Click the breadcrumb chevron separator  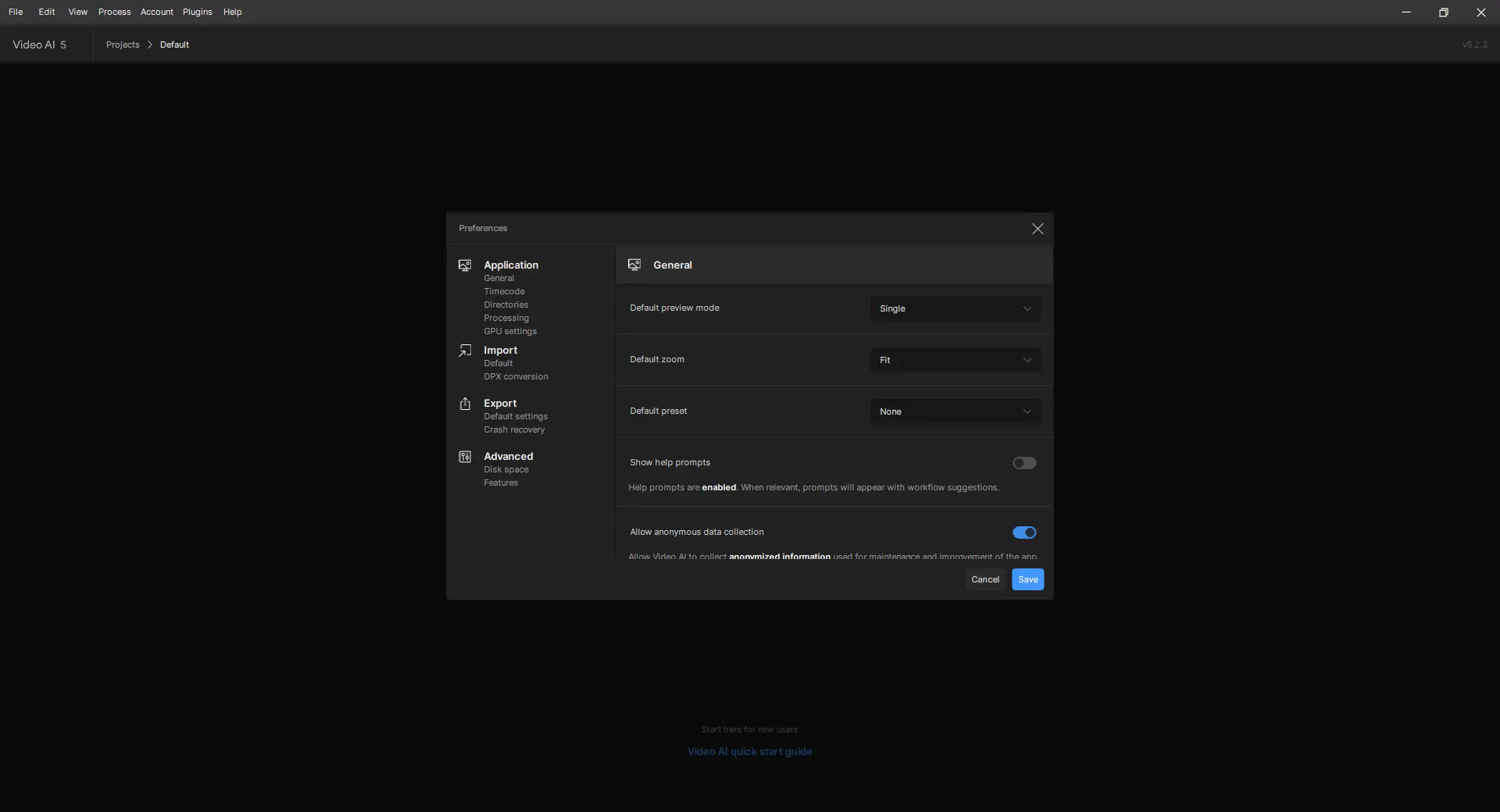click(150, 45)
